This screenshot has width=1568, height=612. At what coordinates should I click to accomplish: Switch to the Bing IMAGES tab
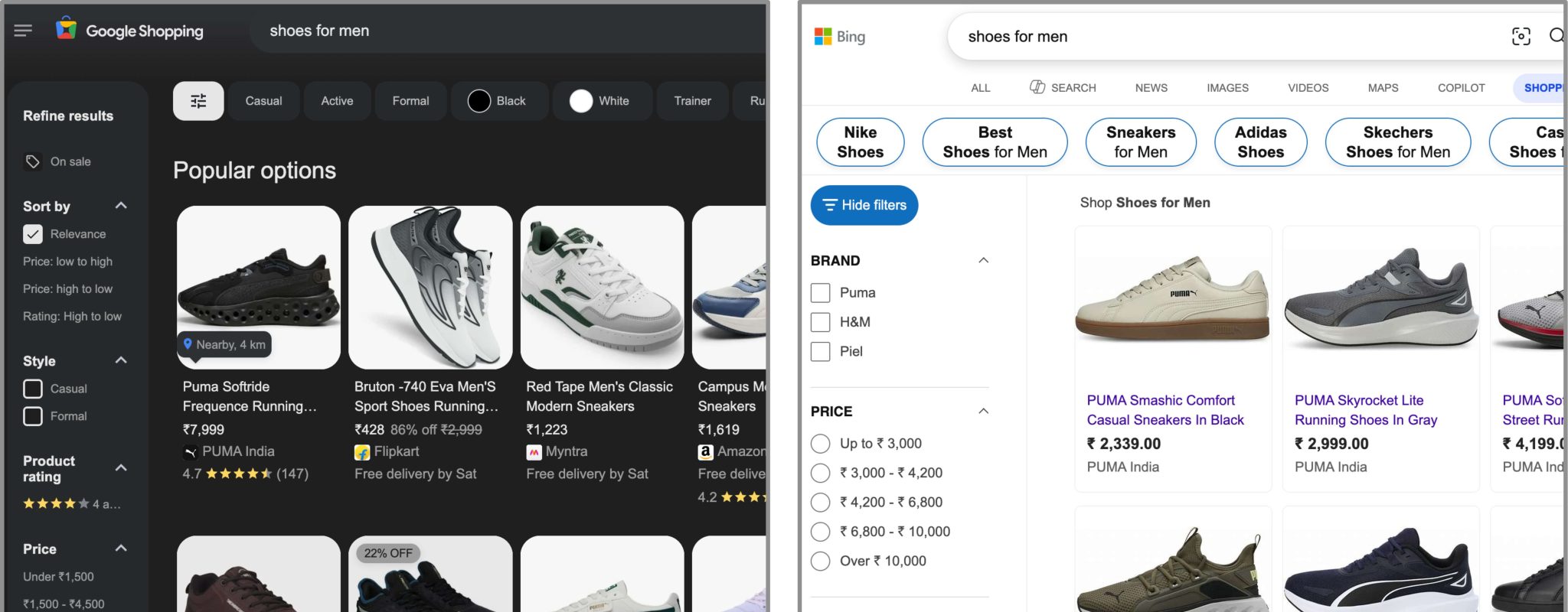point(1227,88)
